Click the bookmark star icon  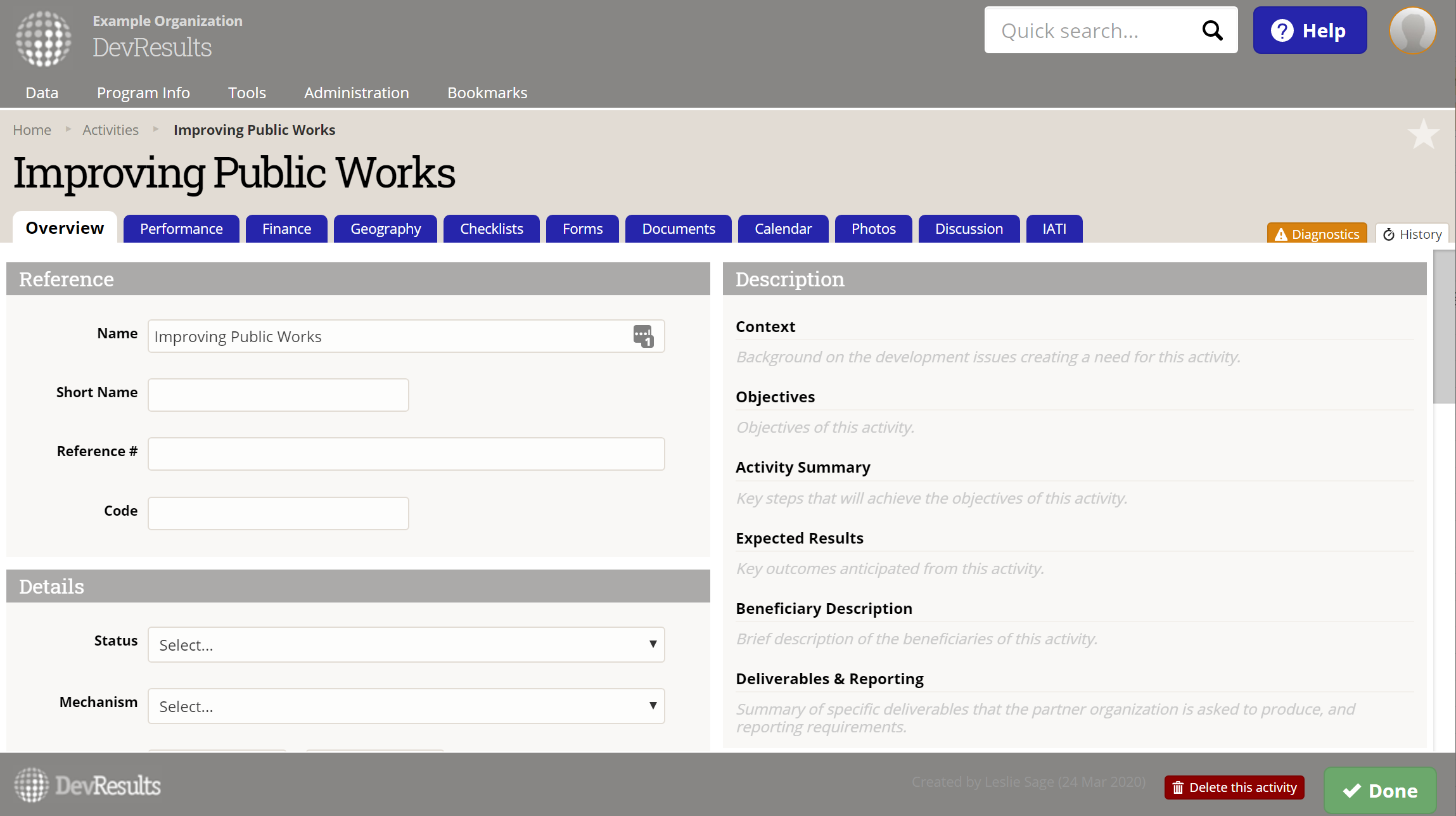click(1423, 134)
